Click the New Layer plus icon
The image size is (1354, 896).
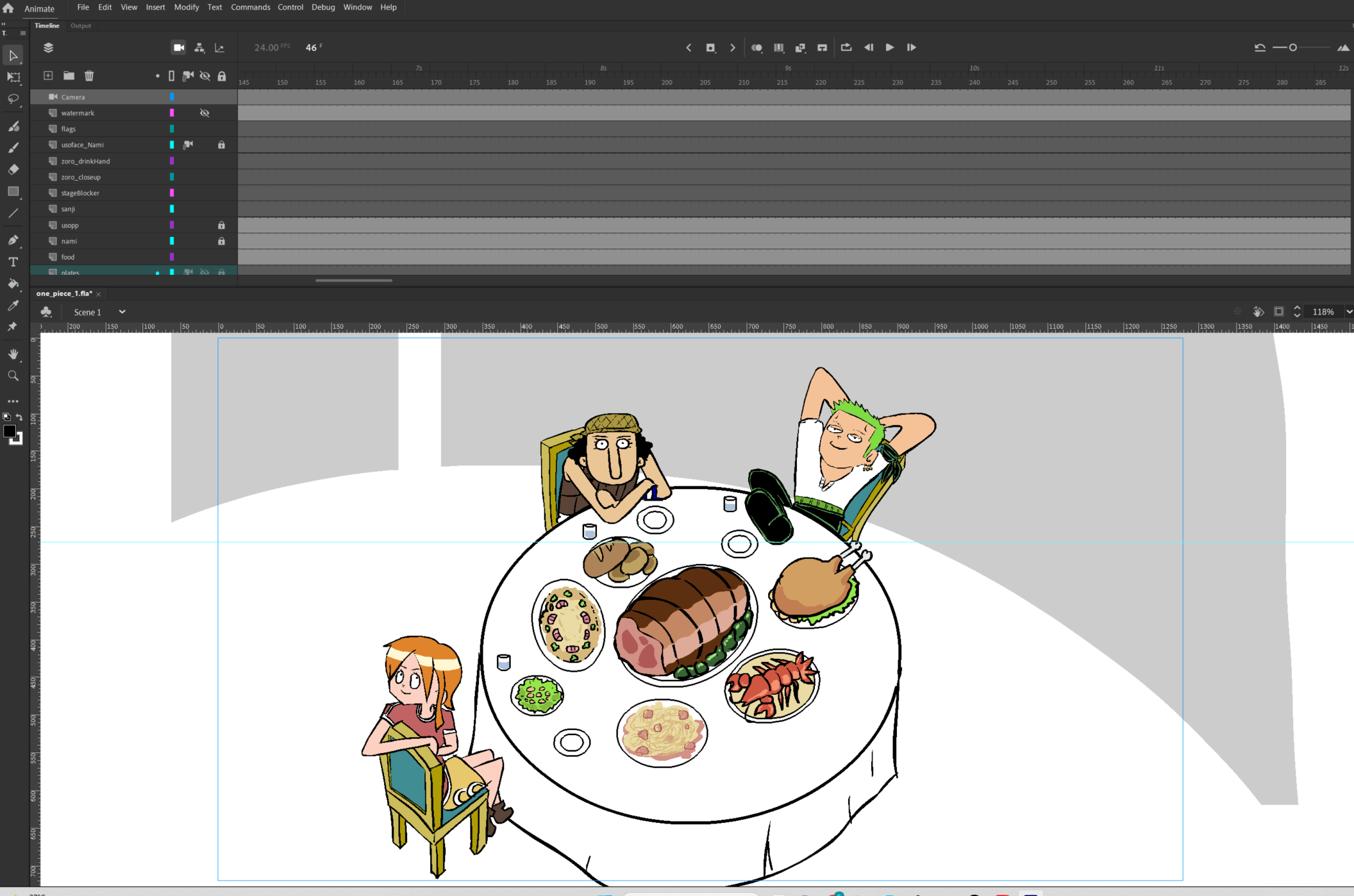48,76
